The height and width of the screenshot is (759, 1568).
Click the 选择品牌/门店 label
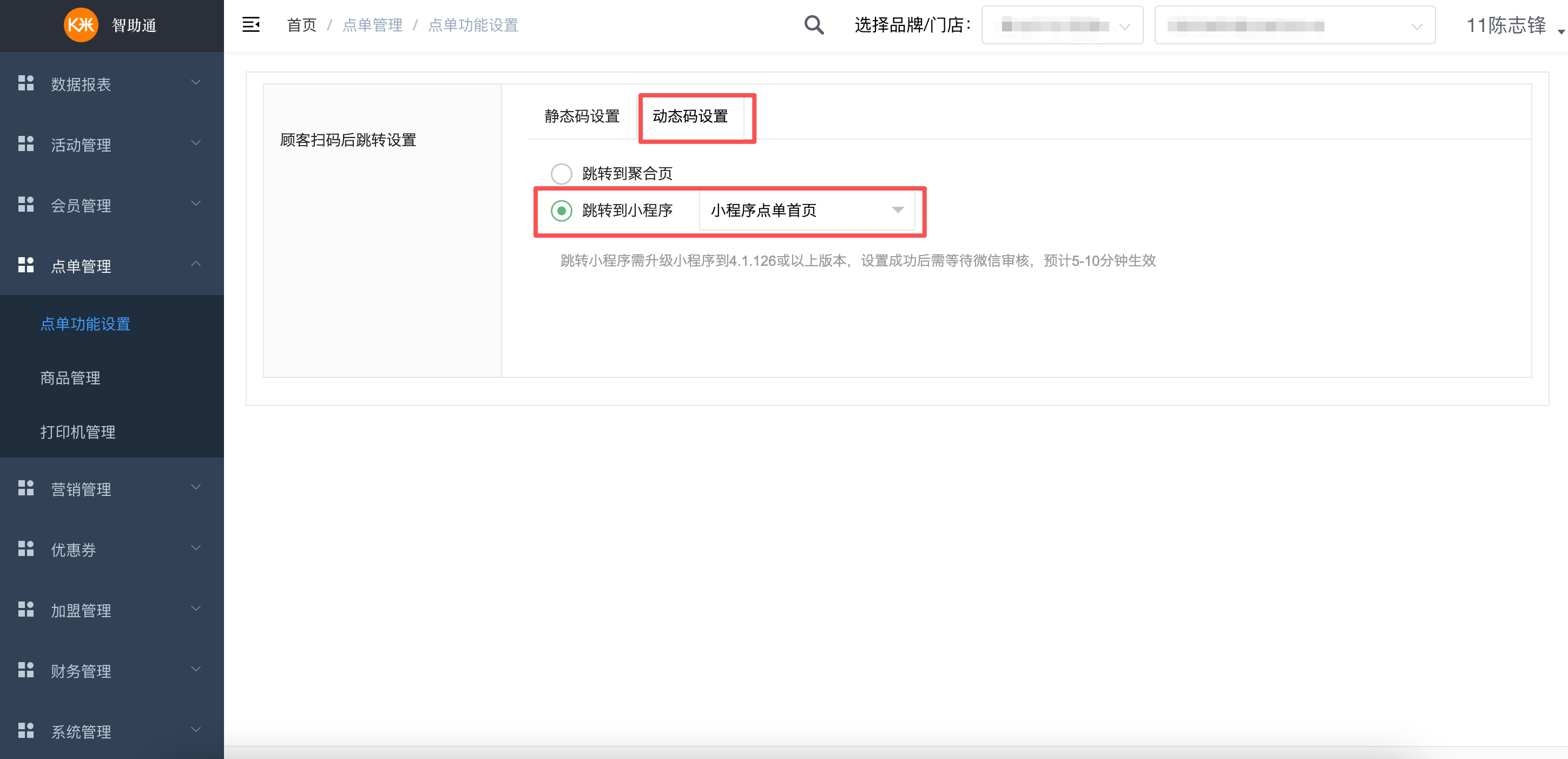pos(912,25)
